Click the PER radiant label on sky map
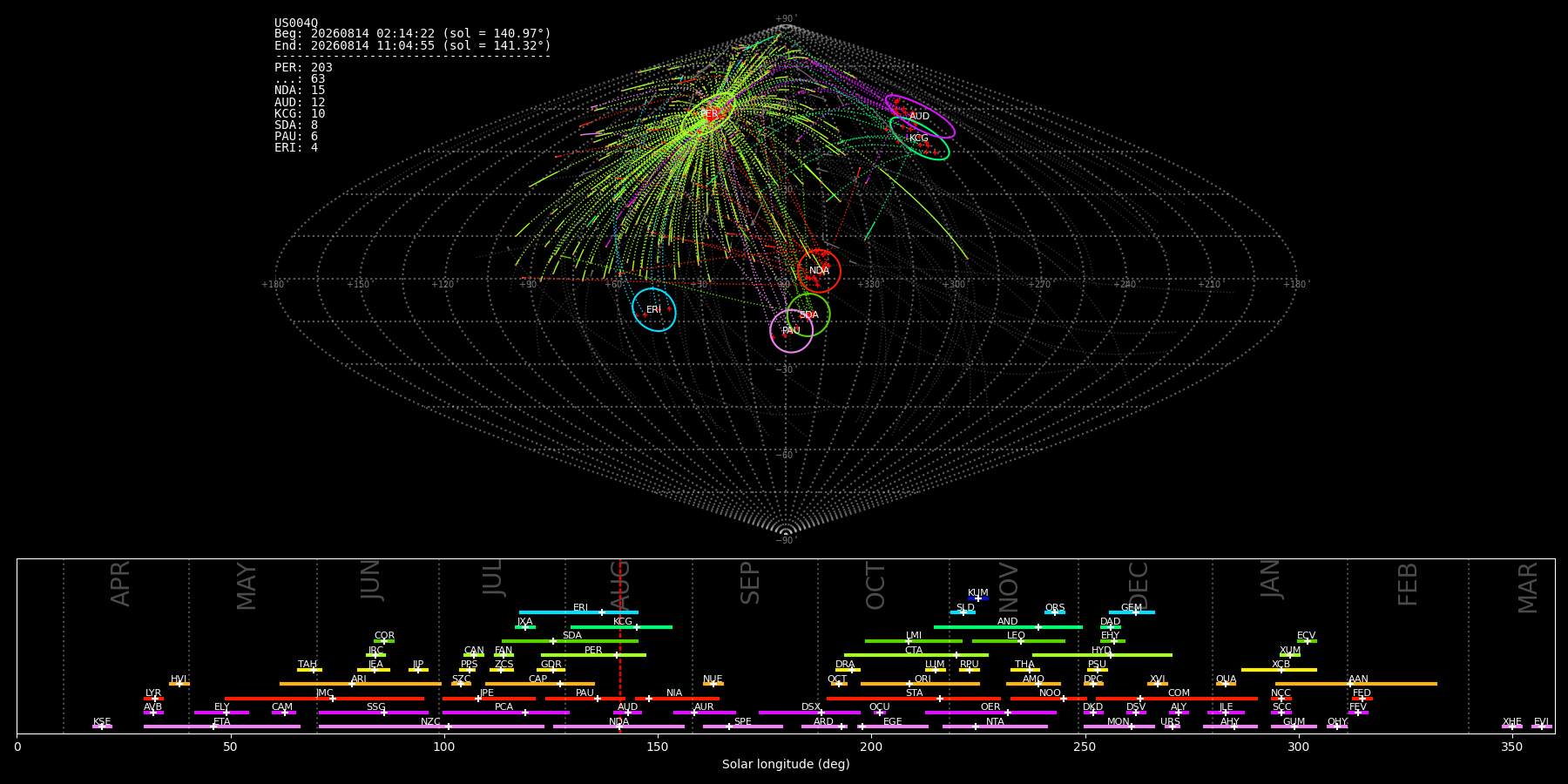The width and height of the screenshot is (1568, 784). (x=710, y=114)
